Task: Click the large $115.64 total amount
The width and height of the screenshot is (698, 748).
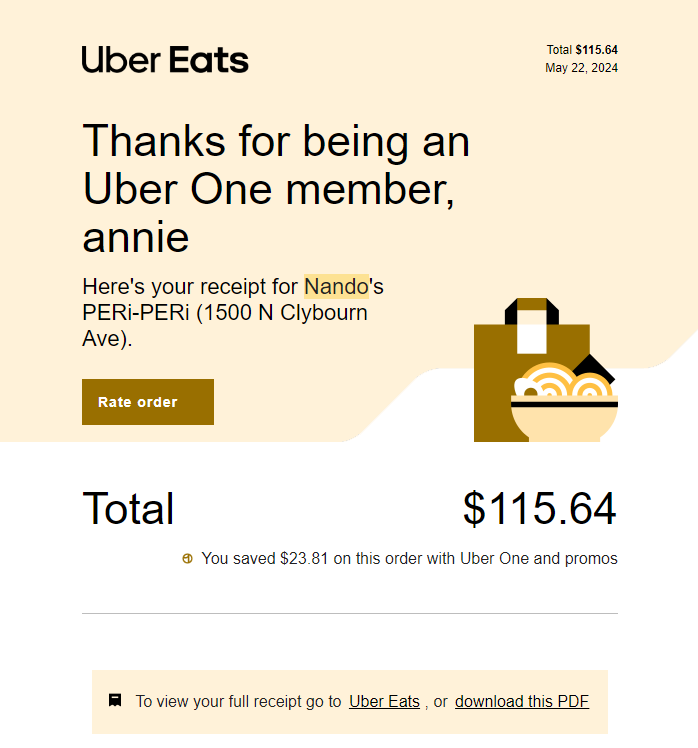Action: pyautogui.click(x=539, y=509)
